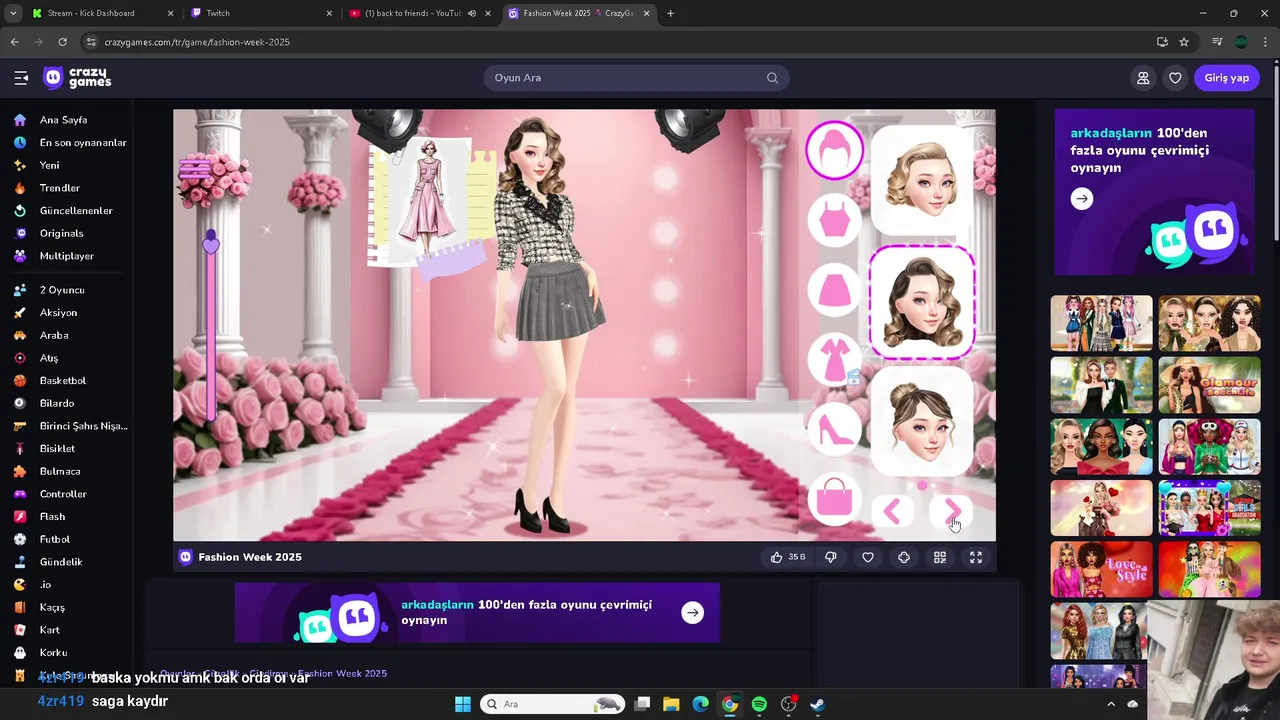Open Love Style game thumbnail
The width and height of the screenshot is (1280, 720).
coord(1101,569)
